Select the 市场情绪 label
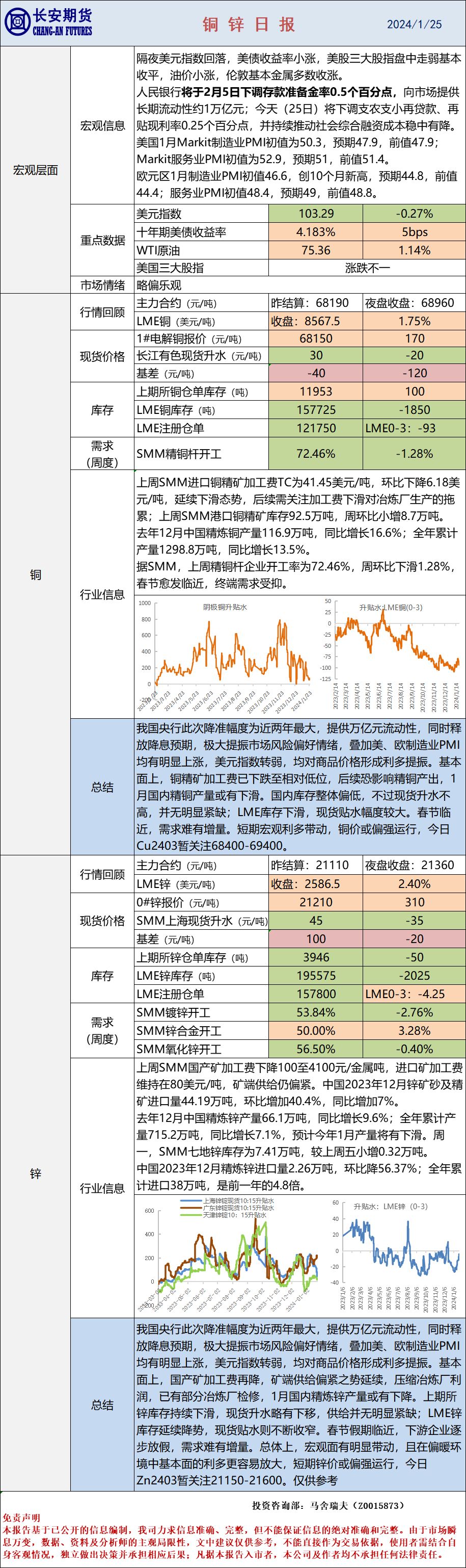This screenshot has width=466, height=1568. coord(102,285)
